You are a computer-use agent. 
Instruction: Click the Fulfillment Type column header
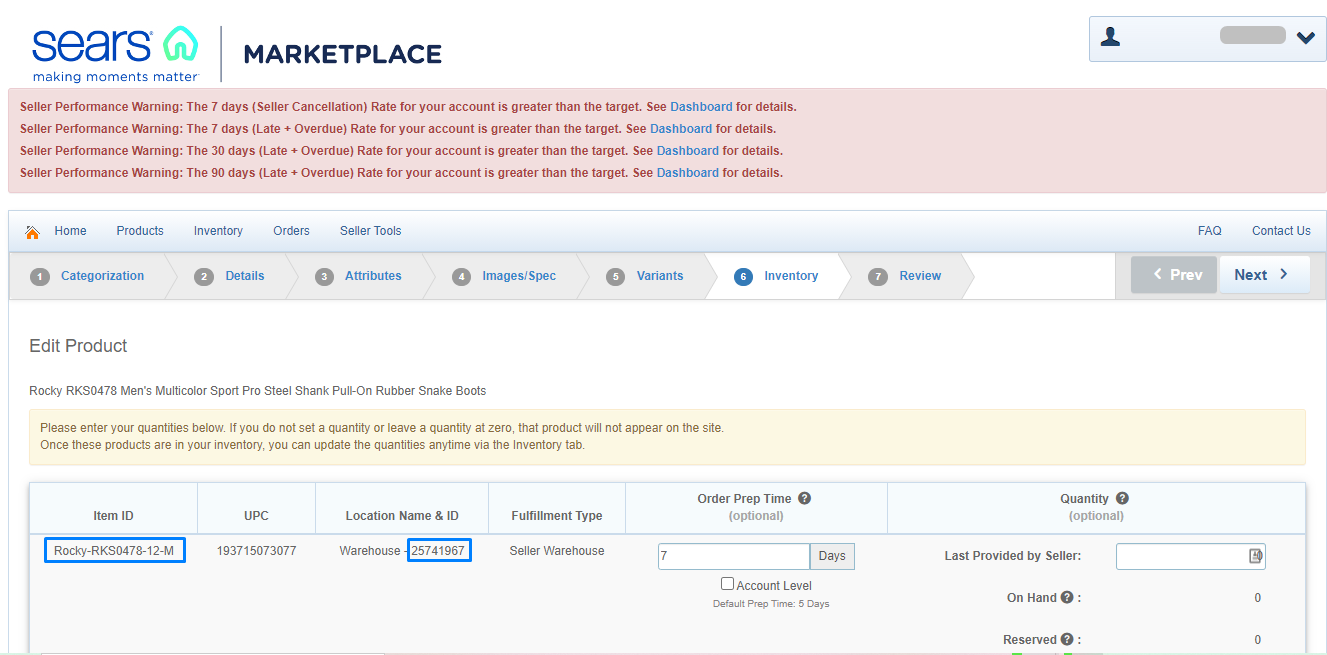(x=557, y=516)
